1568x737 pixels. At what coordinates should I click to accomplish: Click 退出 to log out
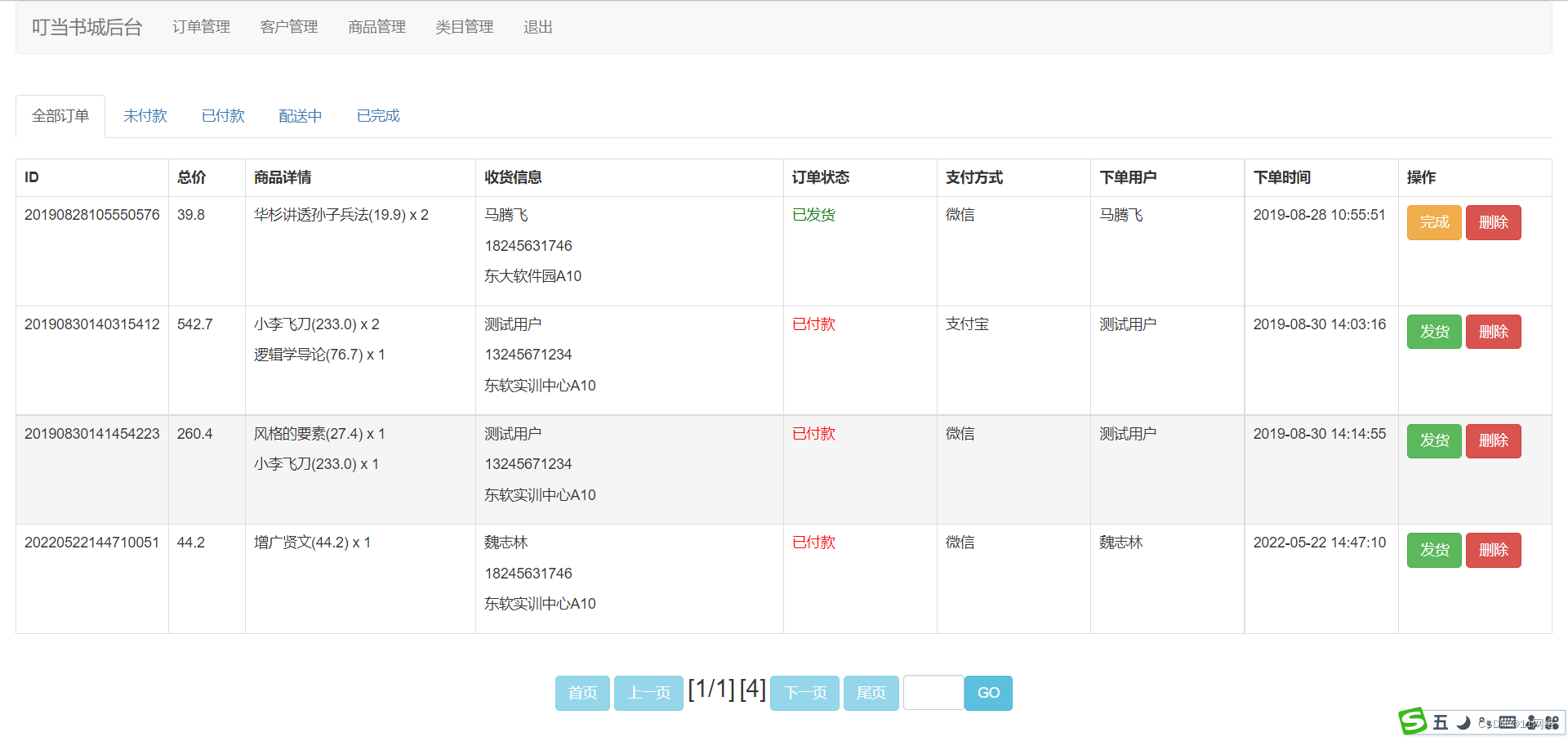(x=538, y=27)
